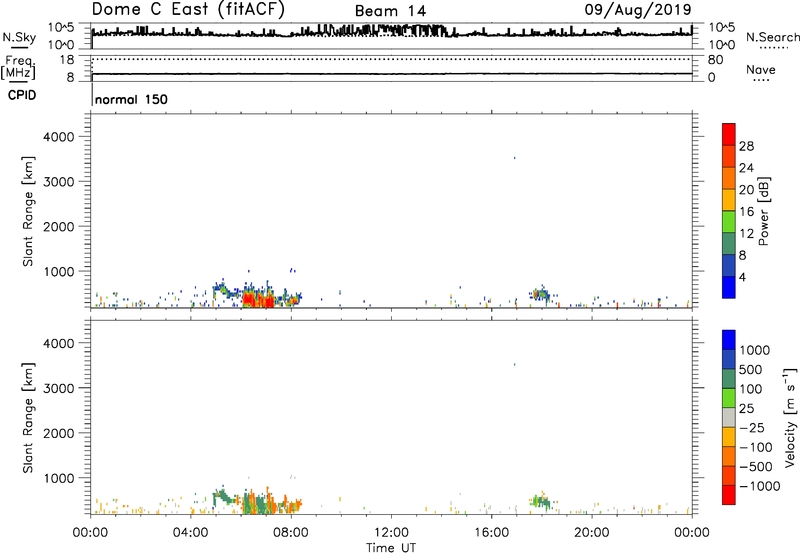Click the '28' tick on Power colorbar
Viewport: 800px width, 554px height.
[746, 146]
